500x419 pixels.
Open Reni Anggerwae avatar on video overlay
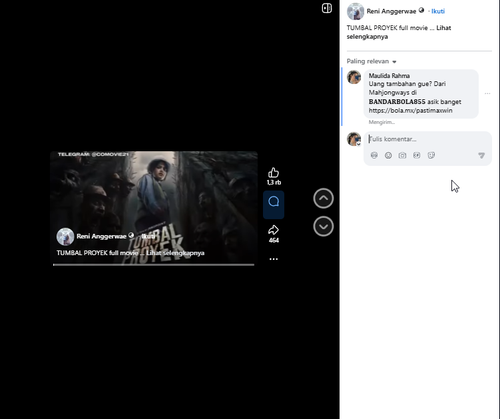65,237
